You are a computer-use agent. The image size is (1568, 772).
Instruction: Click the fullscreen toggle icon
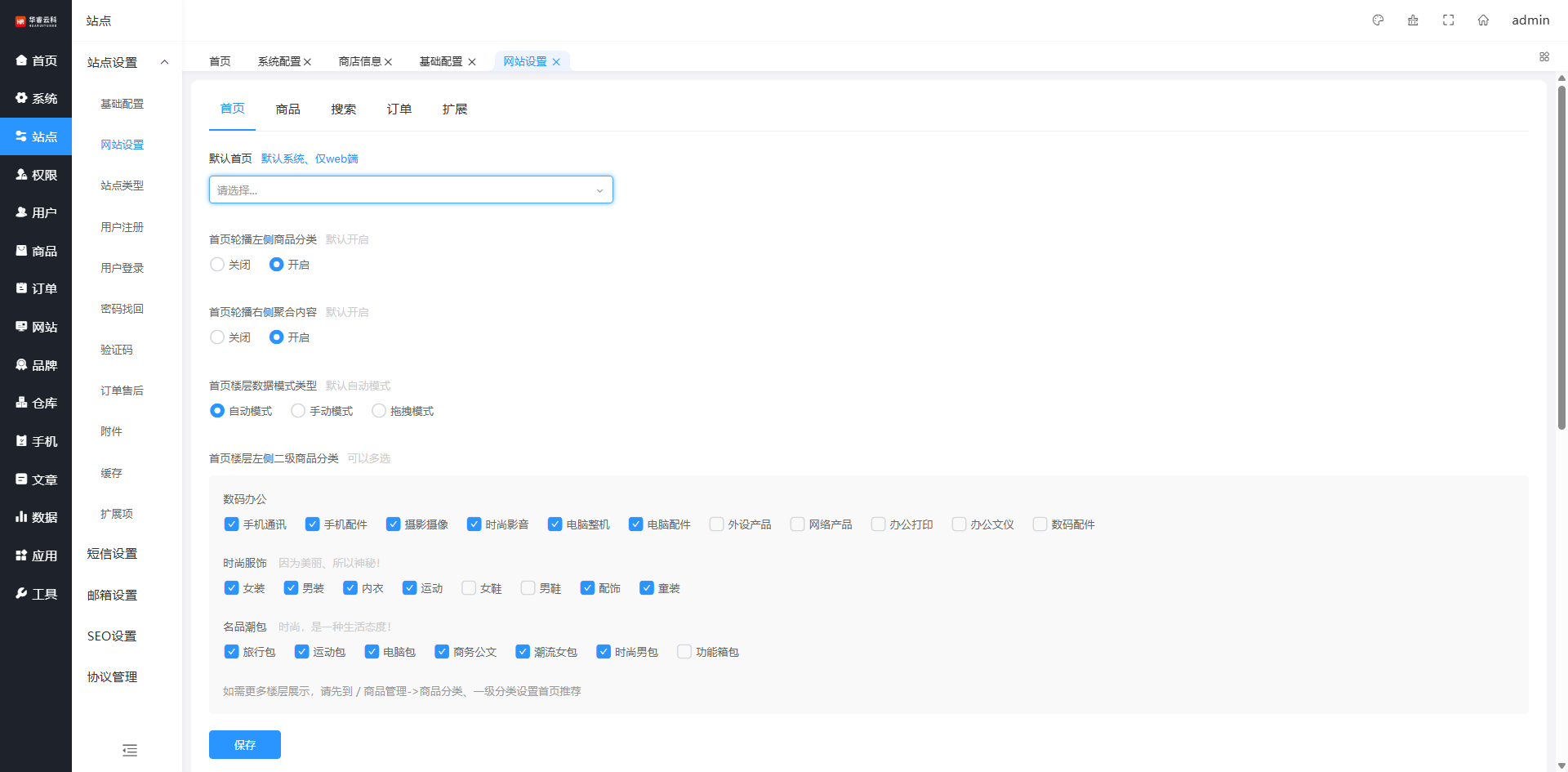pyautogui.click(x=1448, y=20)
